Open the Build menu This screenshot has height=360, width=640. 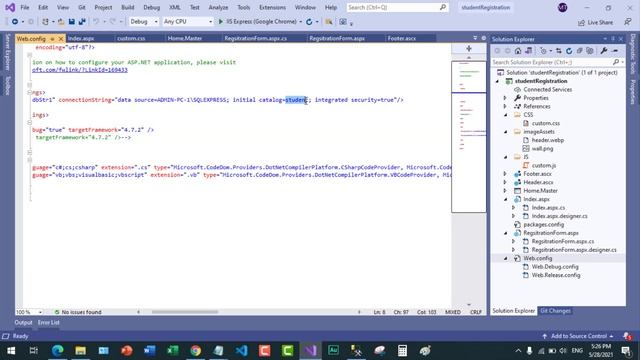pyautogui.click(x=128, y=7)
